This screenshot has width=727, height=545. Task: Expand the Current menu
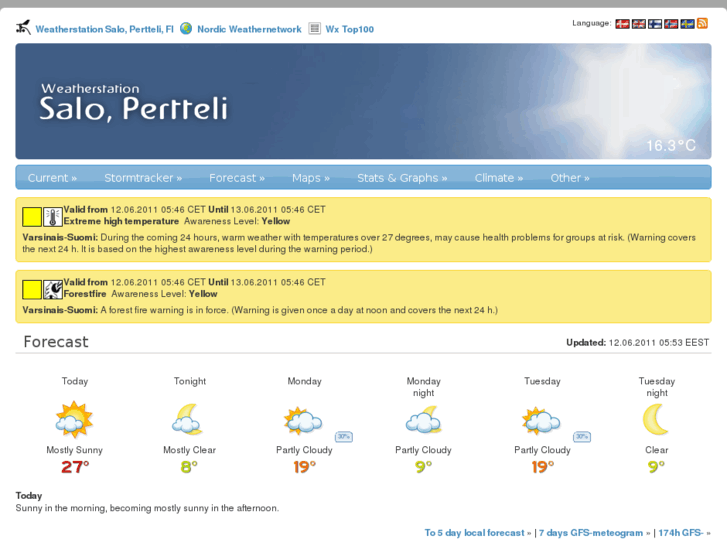click(52, 178)
